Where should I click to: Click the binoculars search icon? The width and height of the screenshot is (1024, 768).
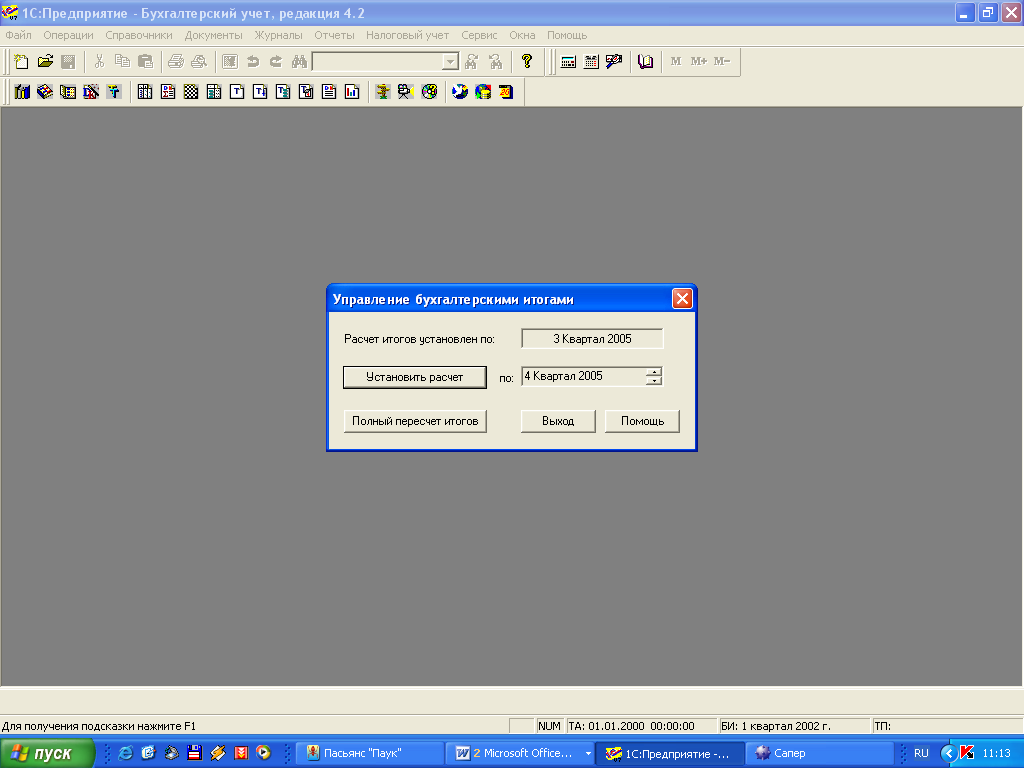click(299, 61)
